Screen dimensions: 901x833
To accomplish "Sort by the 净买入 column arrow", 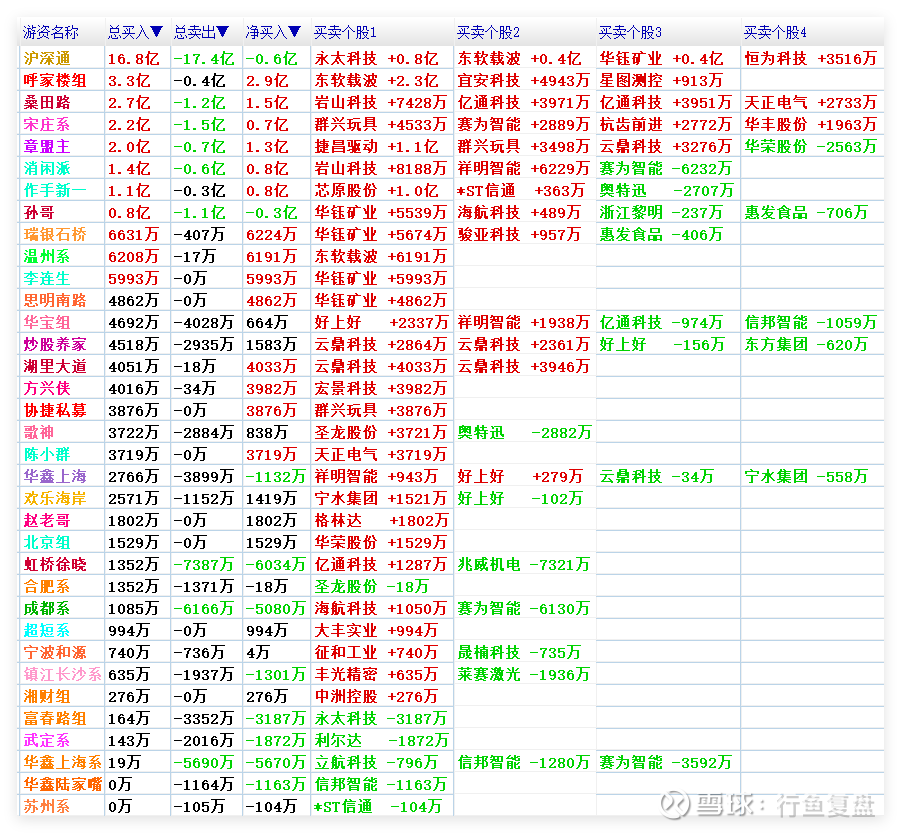I will point(294,33).
